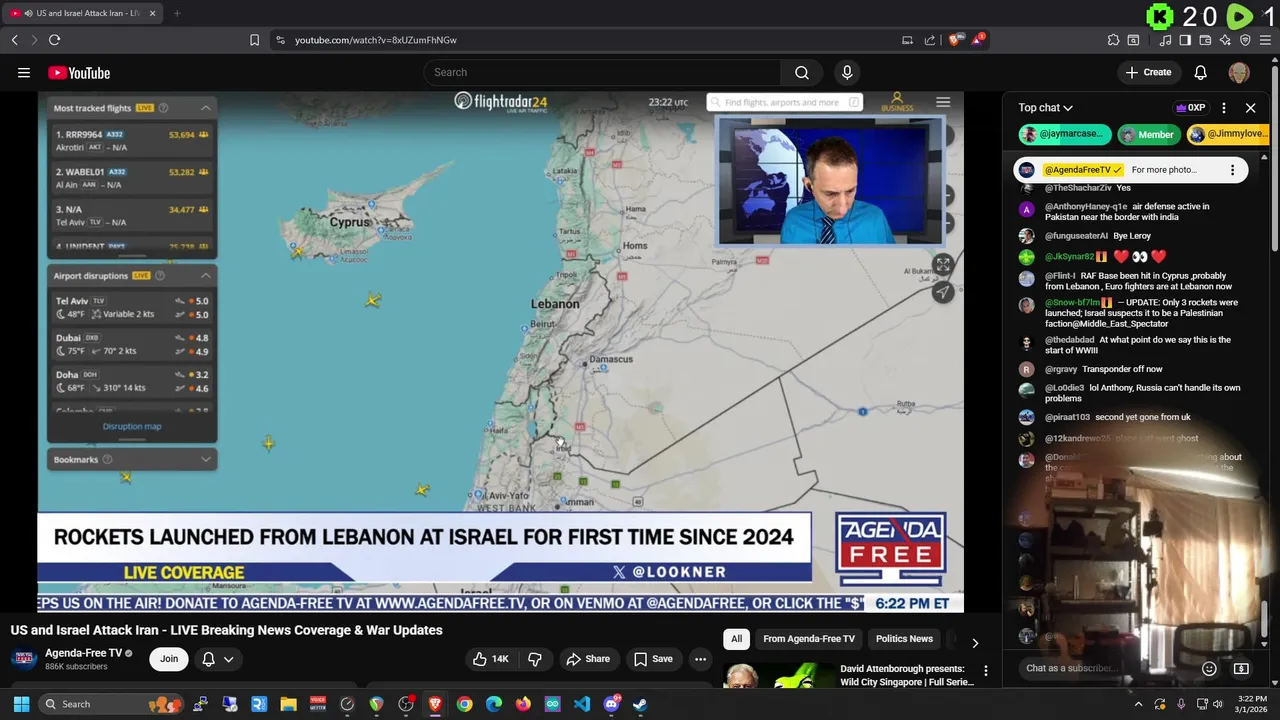This screenshot has height=720, width=1280.
Task: Click the YouTube search magnifier button
Action: coord(802,72)
